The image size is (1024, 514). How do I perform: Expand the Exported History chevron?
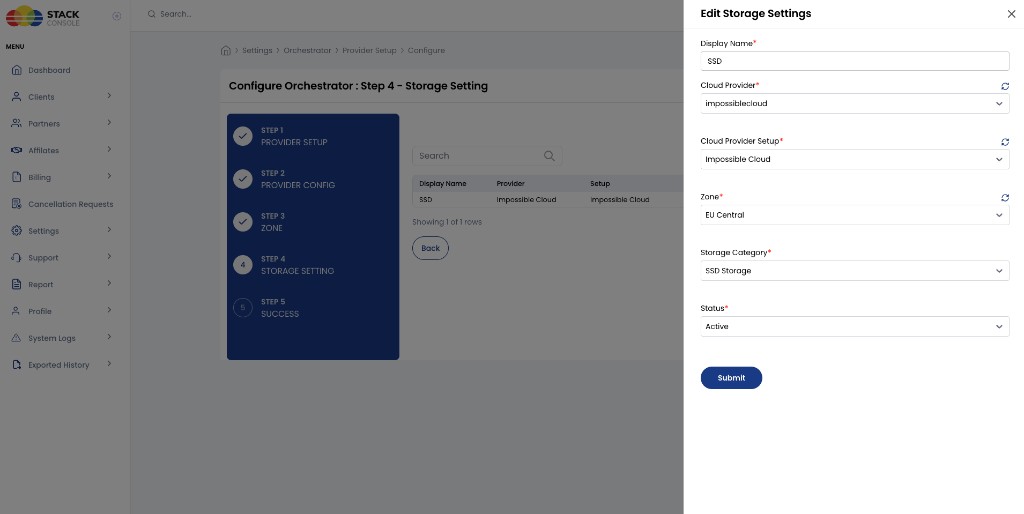pyautogui.click(x=109, y=364)
